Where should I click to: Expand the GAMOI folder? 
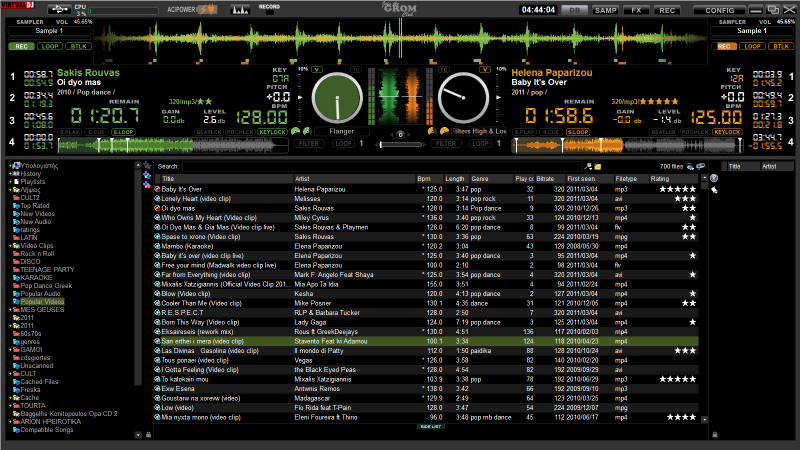(x=10, y=350)
